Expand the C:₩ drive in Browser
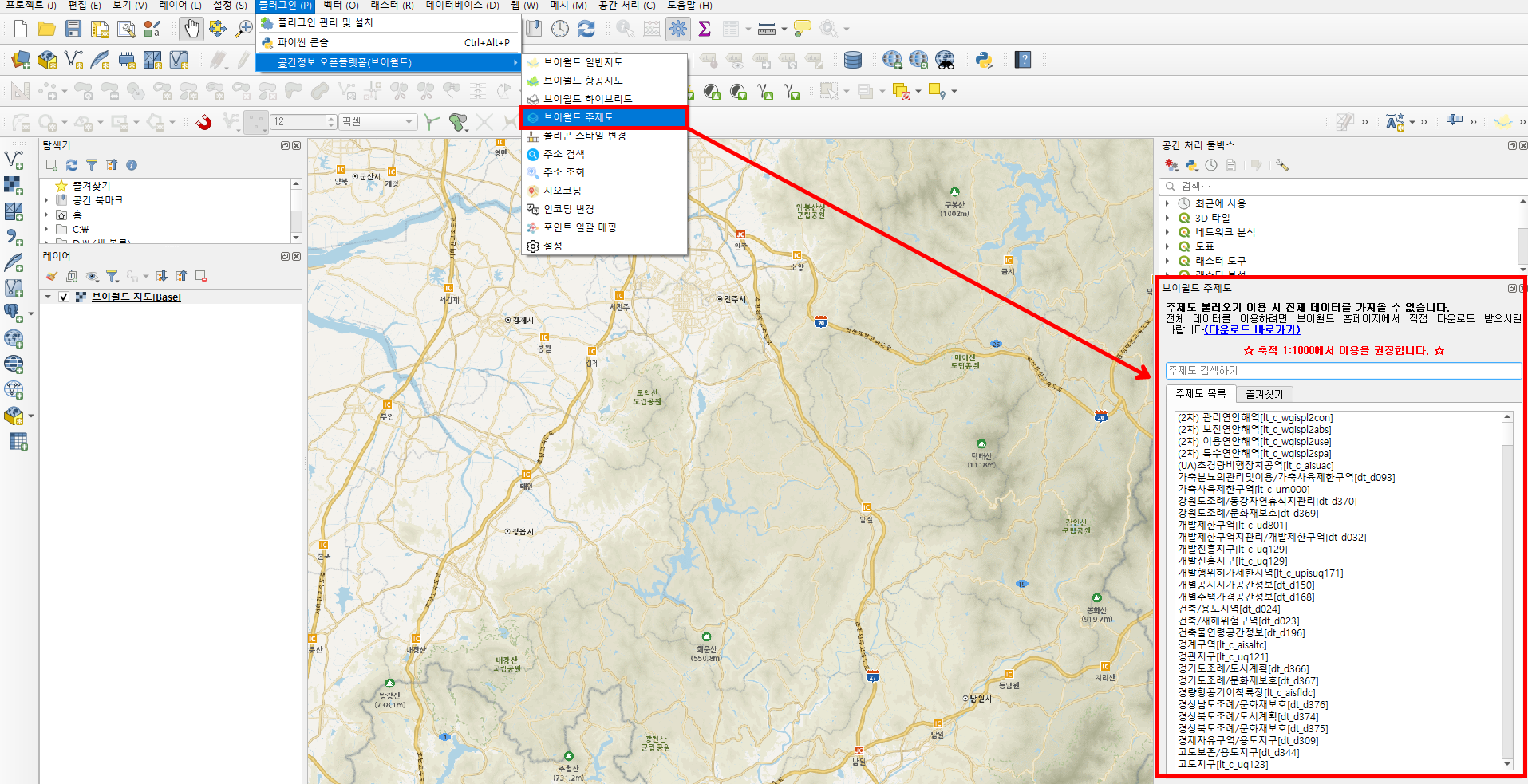The width and height of the screenshot is (1528, 784). [46, 229]
